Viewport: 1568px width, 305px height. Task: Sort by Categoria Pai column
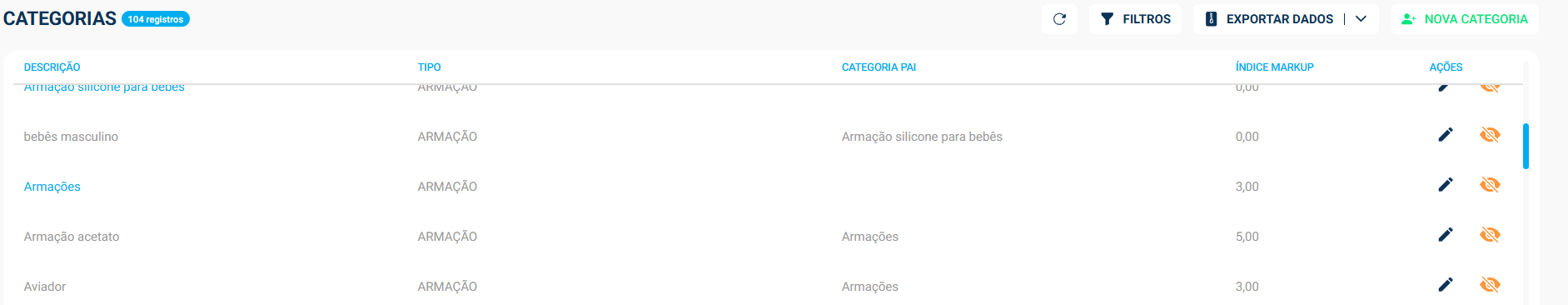coord(879,67)
